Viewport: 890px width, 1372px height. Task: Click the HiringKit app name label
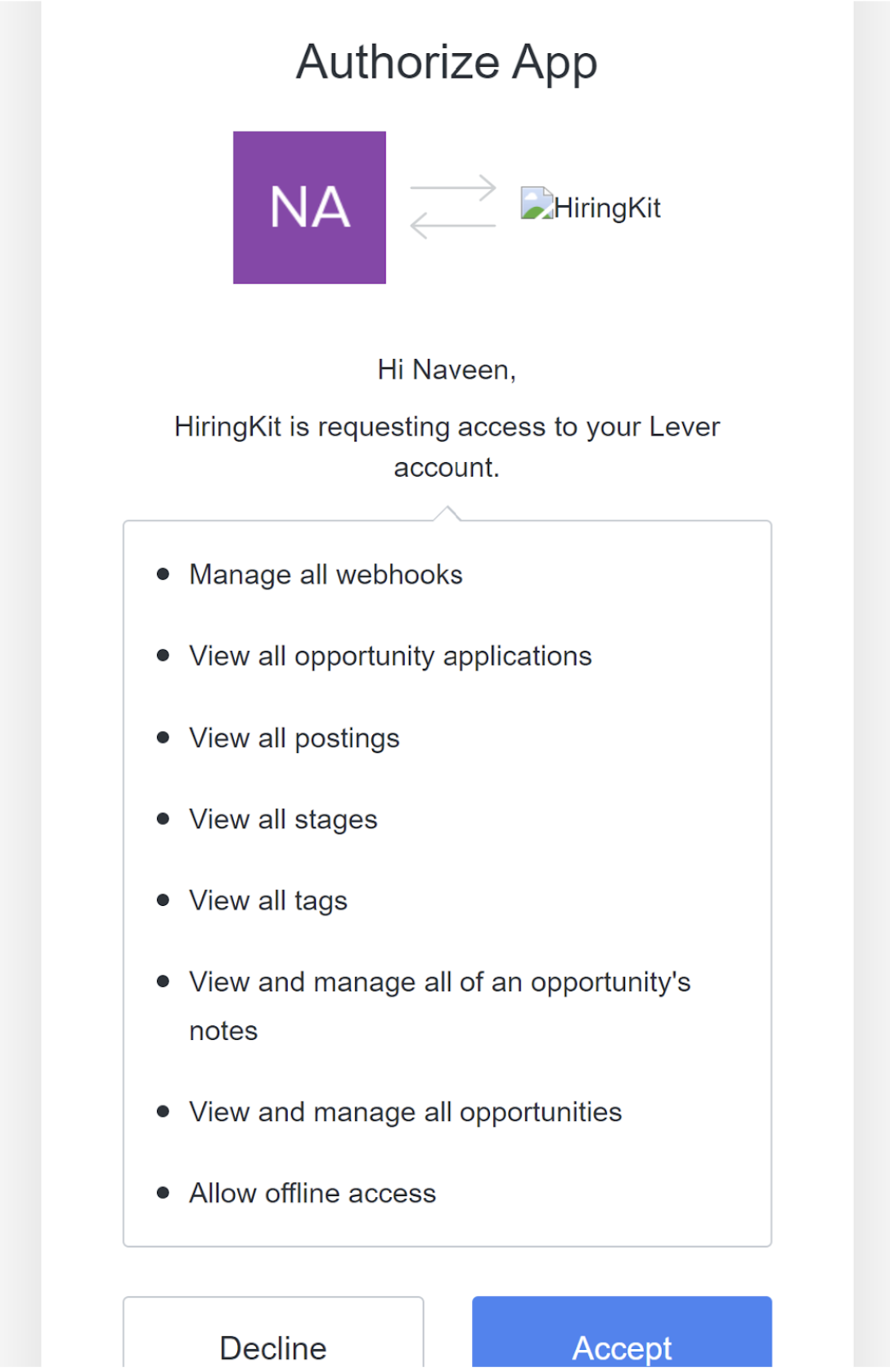(607, 208)
